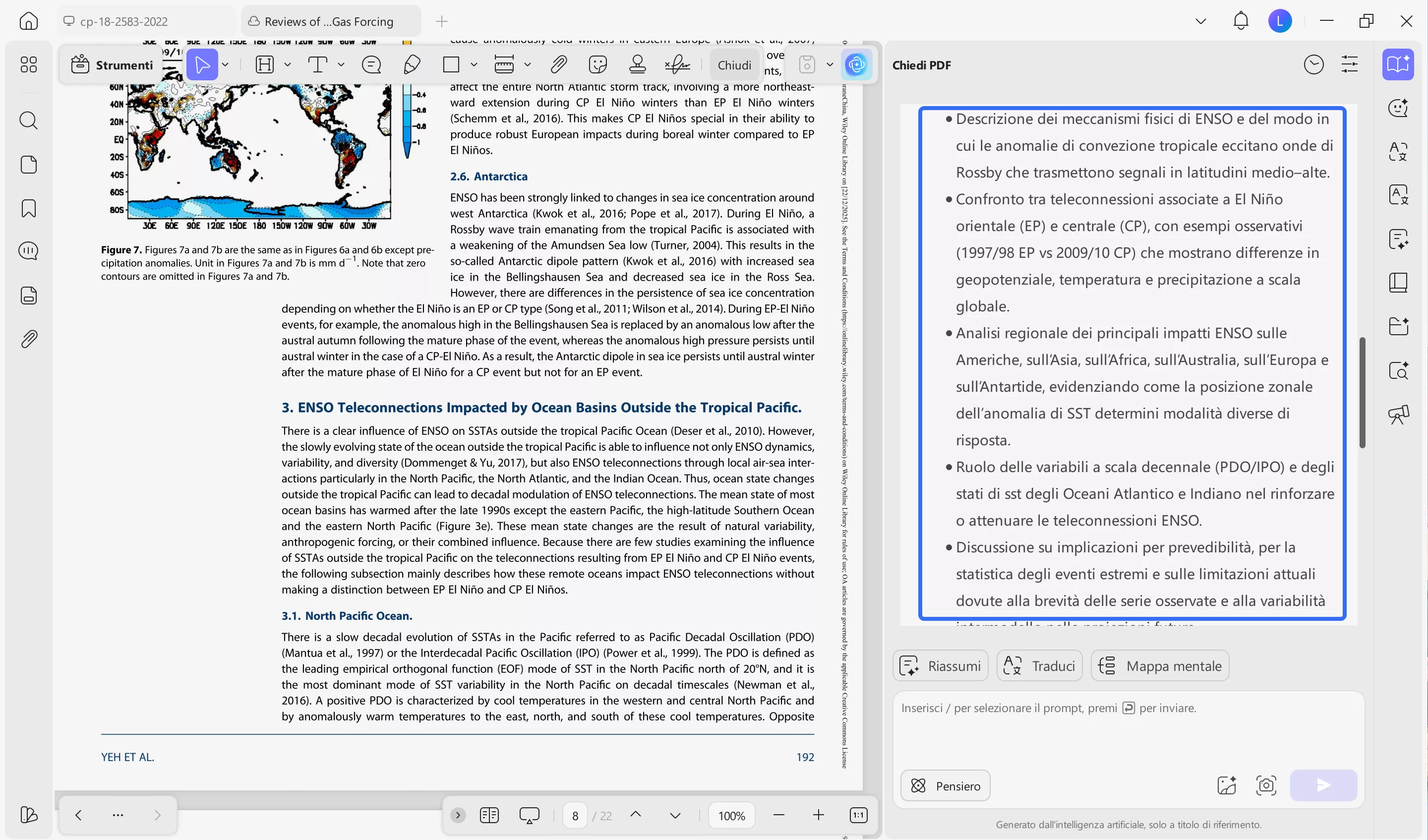Click the screenshot capture icon in chat
This screenshot has height=840, width=1428.
[x=1266, y=785]
